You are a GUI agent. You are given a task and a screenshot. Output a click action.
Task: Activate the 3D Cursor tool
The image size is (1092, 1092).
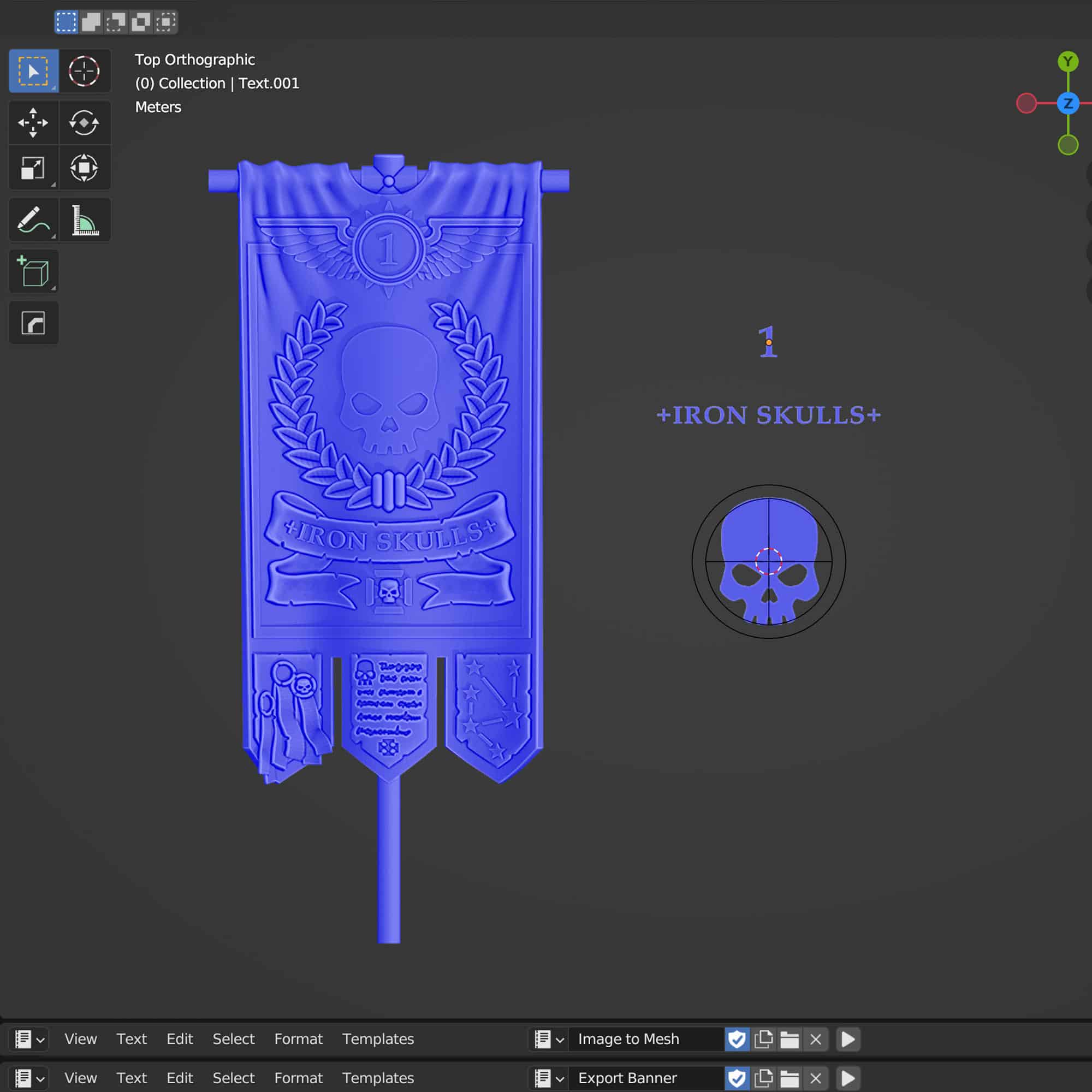(x=84, y=71)
